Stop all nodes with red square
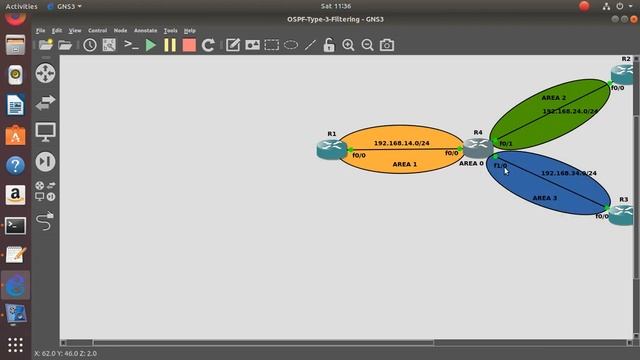This screenshot has height=360, width=640. pyautogui.click(x=189, y=45)
